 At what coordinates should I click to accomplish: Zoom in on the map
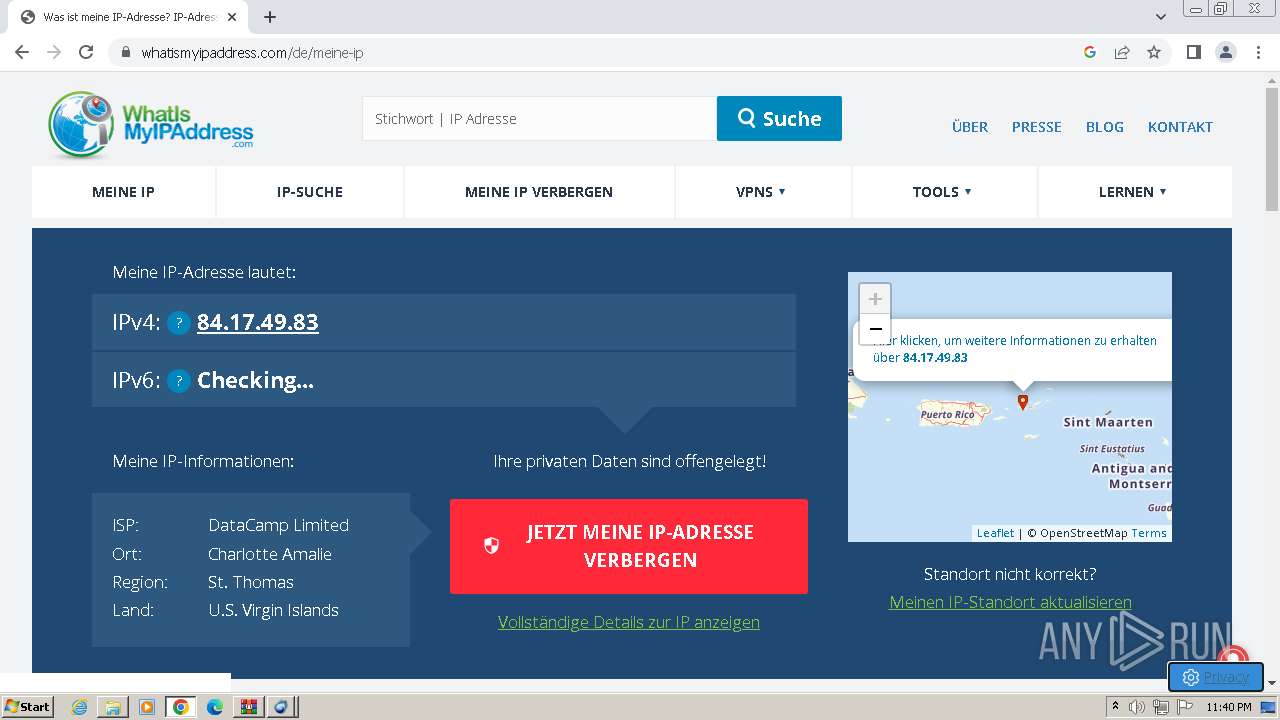pyautogui.click(x=875, y=298)
